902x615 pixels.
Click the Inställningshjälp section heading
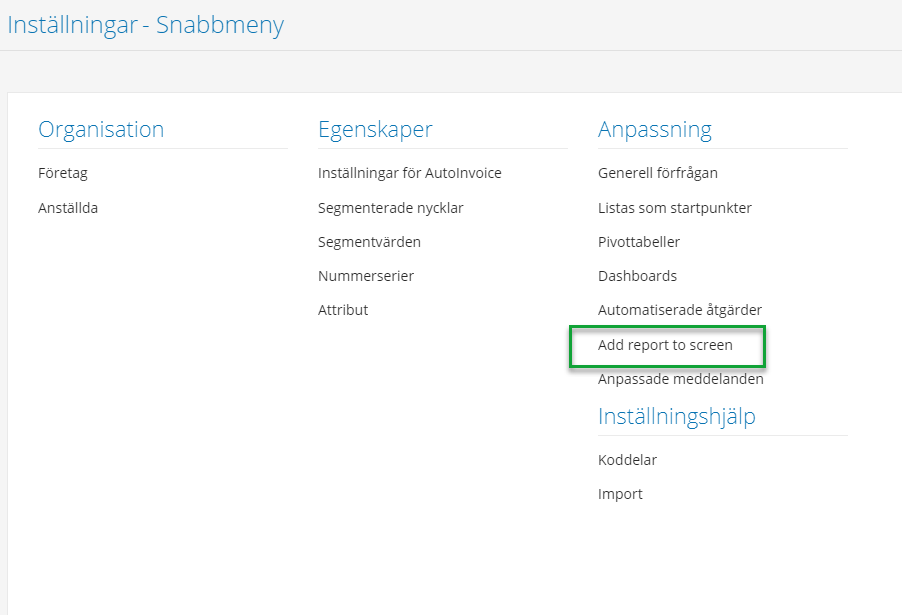pos(676,416)
